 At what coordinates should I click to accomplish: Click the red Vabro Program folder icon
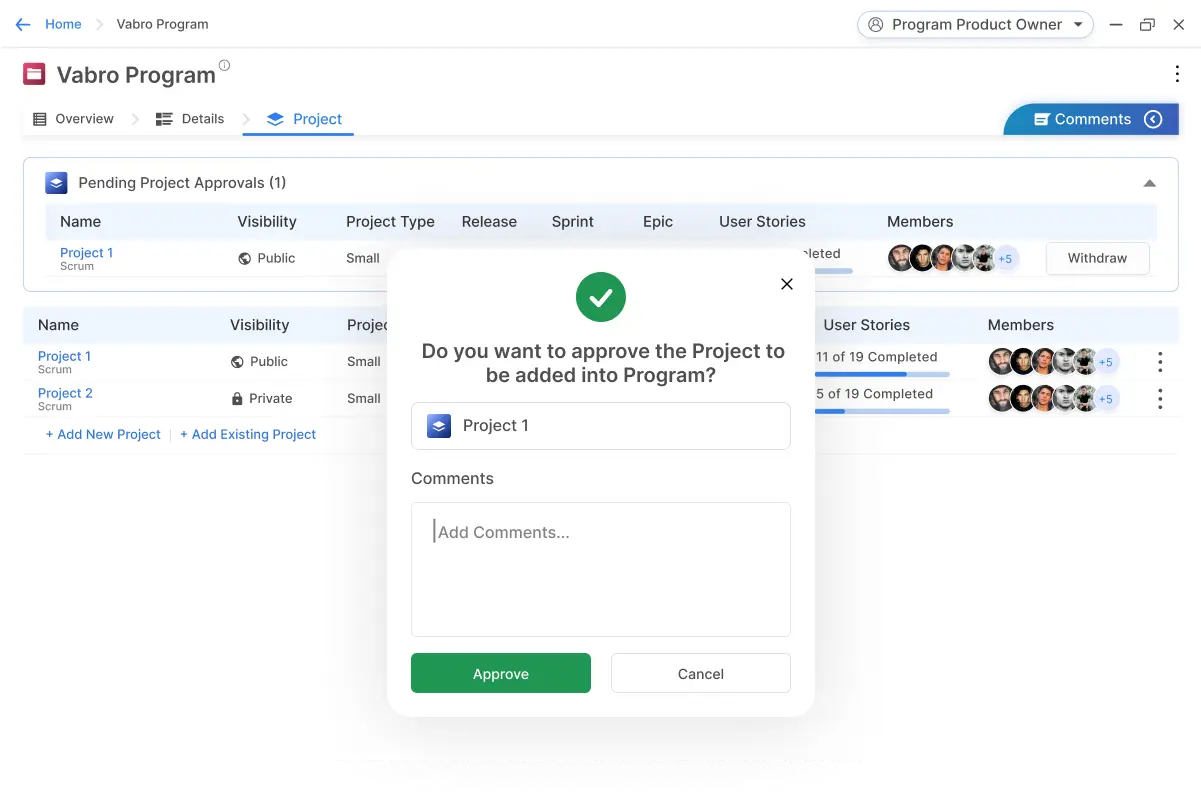34,74
